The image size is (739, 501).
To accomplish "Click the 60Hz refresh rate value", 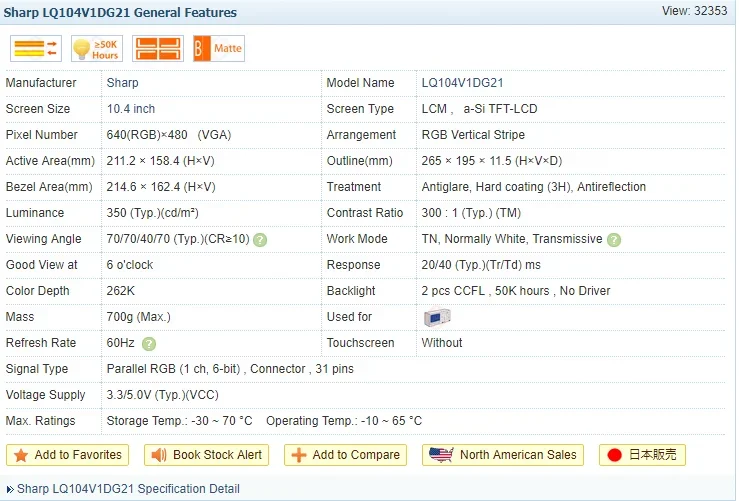I will click(x=121, y=343).
